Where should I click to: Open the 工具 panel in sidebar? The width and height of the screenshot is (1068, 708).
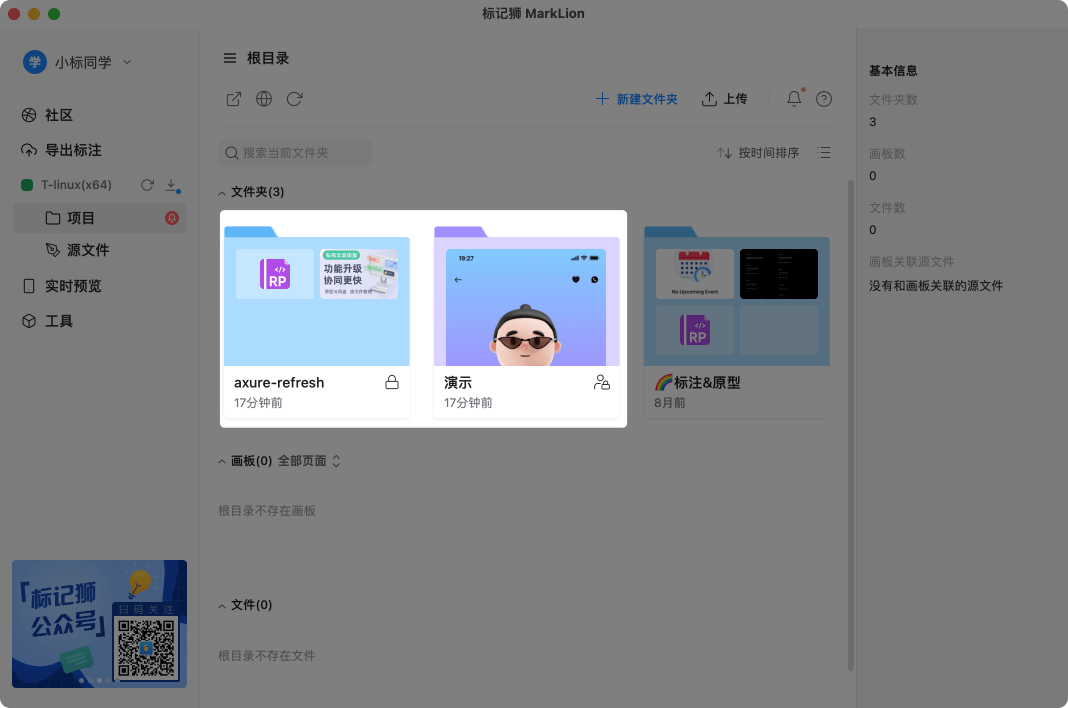point(52,321)
